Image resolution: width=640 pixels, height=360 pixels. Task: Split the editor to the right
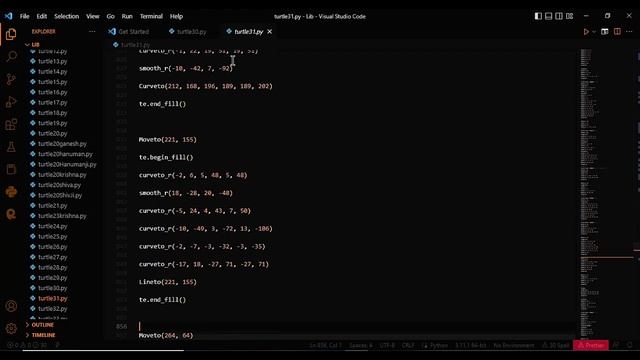(617, 31)
